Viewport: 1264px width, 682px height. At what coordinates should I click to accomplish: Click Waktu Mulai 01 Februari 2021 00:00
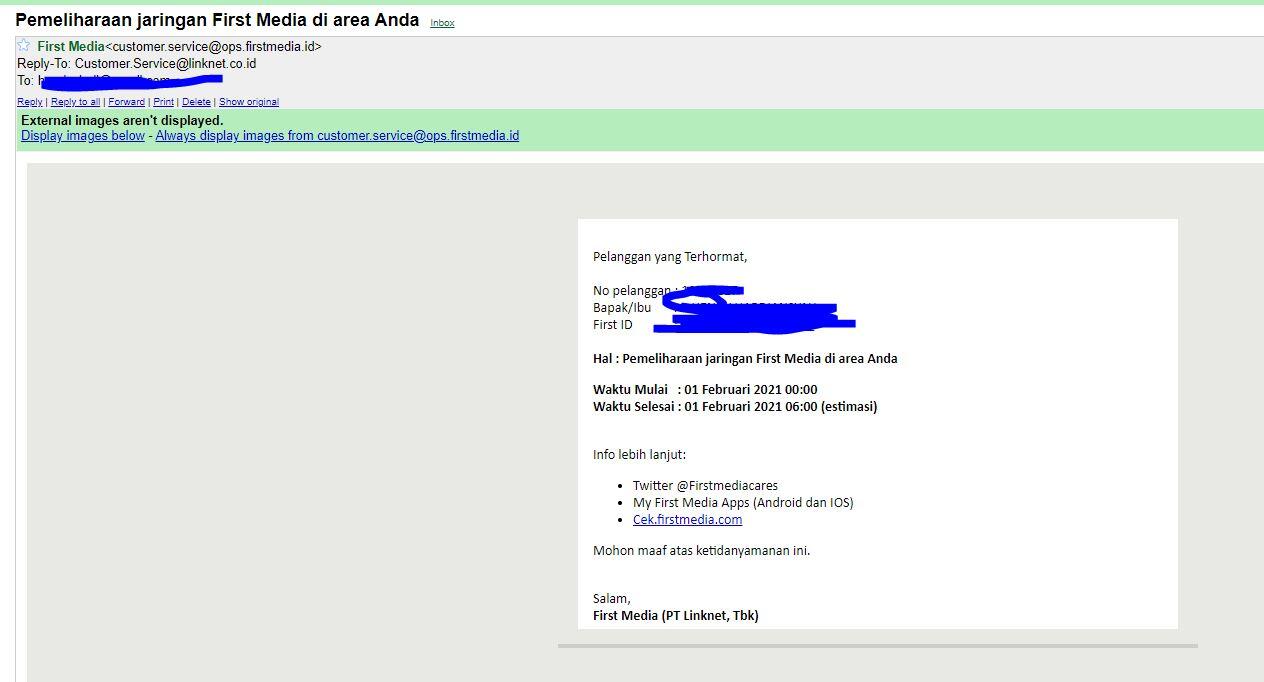(705, 389)
